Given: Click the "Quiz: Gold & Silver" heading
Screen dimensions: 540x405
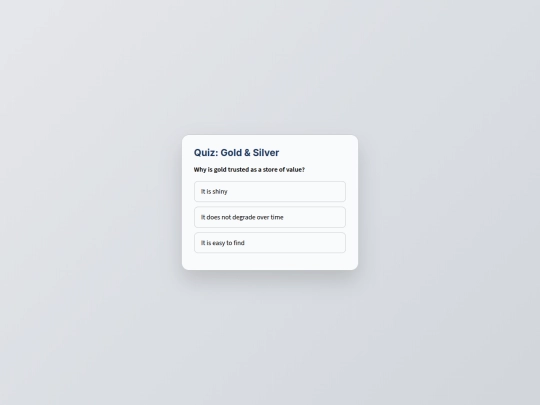Looking at the screenshot, I should pyautogui.click(x=236, y=153).
